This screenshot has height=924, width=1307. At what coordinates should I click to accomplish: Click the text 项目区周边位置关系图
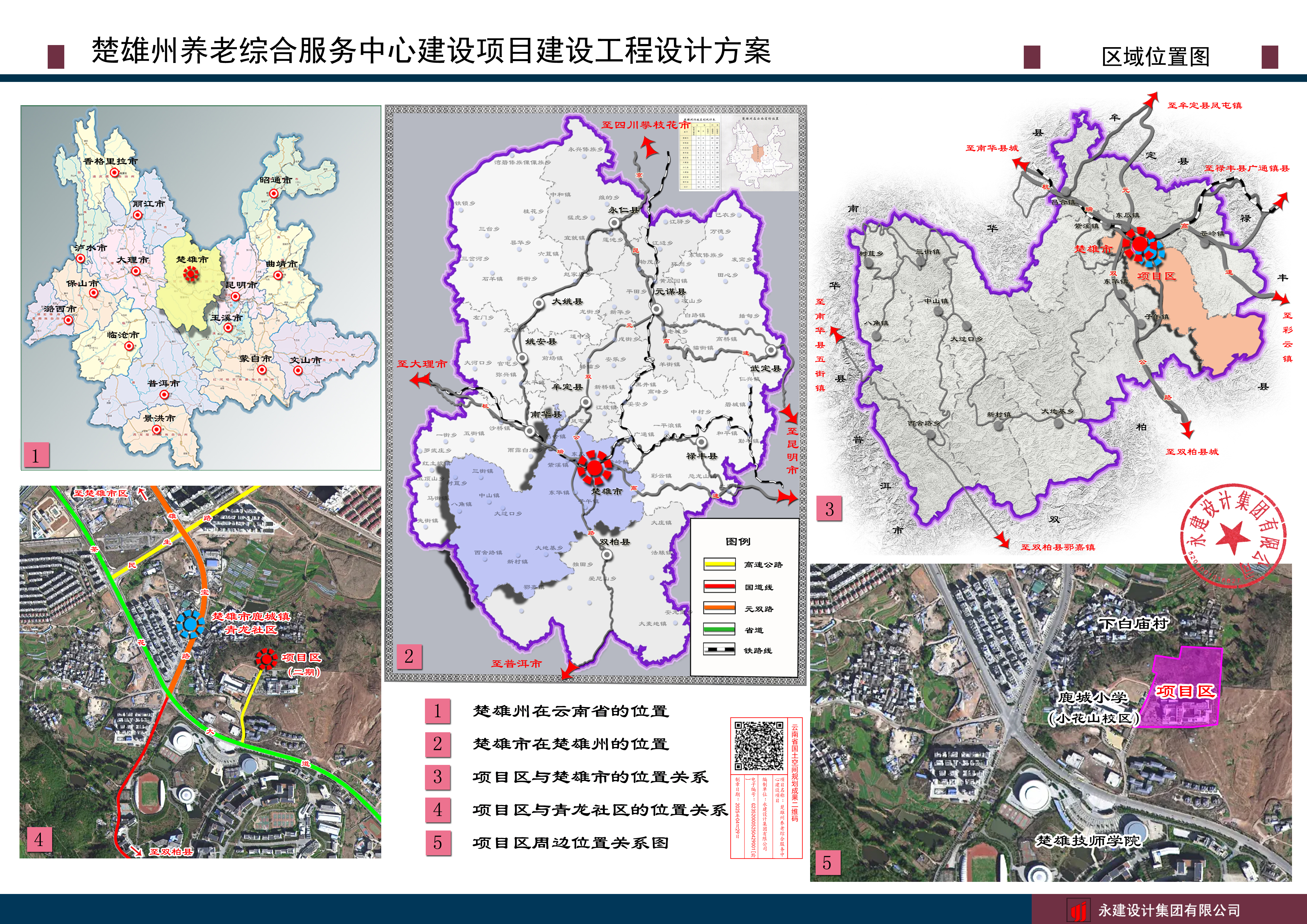tap(570, 843)
